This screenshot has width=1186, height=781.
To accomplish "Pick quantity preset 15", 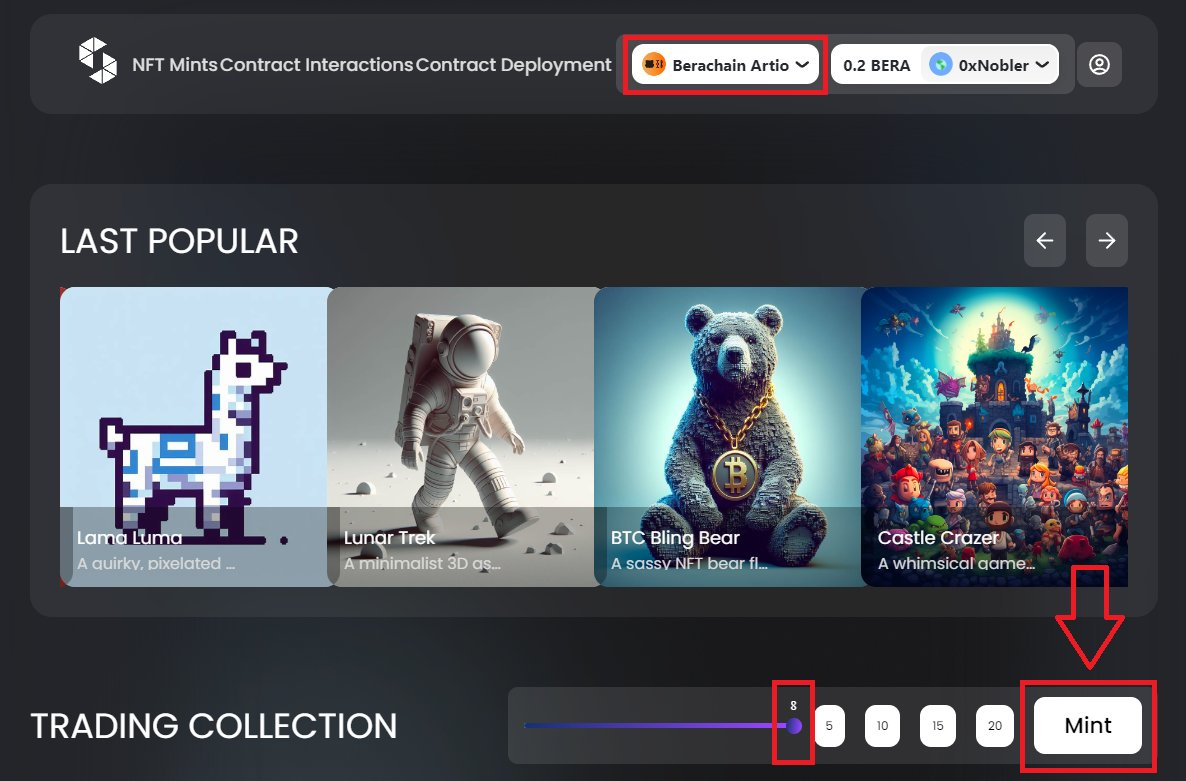I will pyautogui.click(x=937, y=726).
